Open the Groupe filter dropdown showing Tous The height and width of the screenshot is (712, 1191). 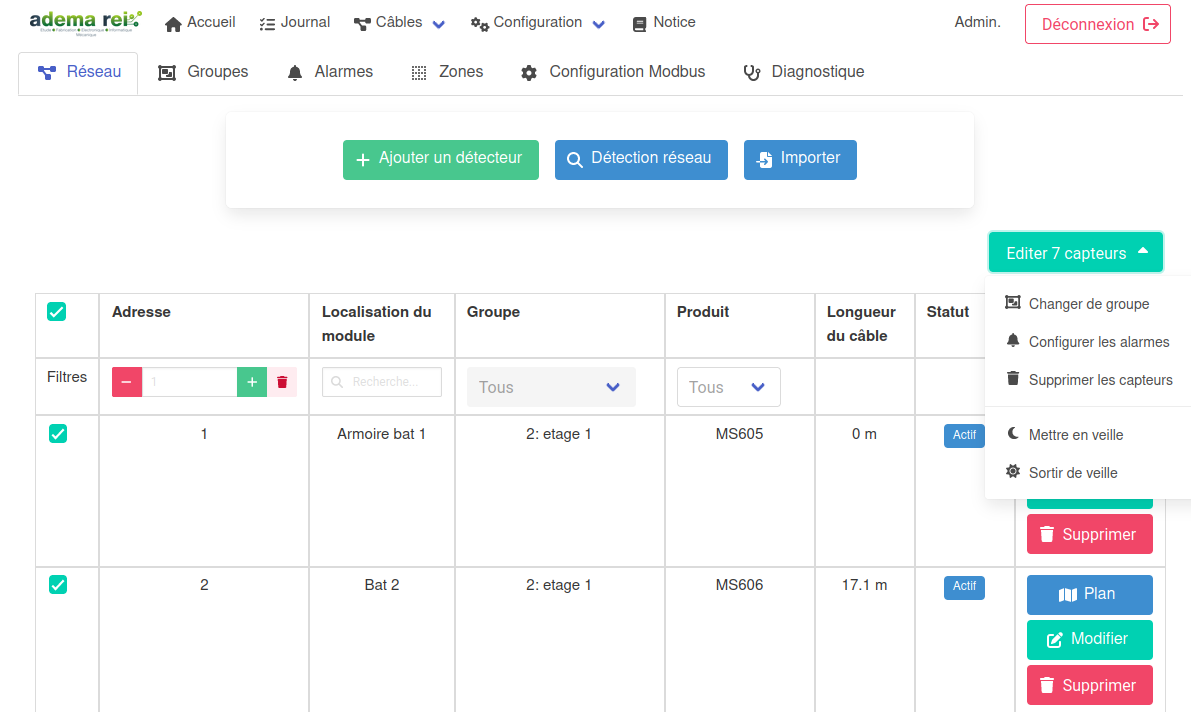pos(551,387)
